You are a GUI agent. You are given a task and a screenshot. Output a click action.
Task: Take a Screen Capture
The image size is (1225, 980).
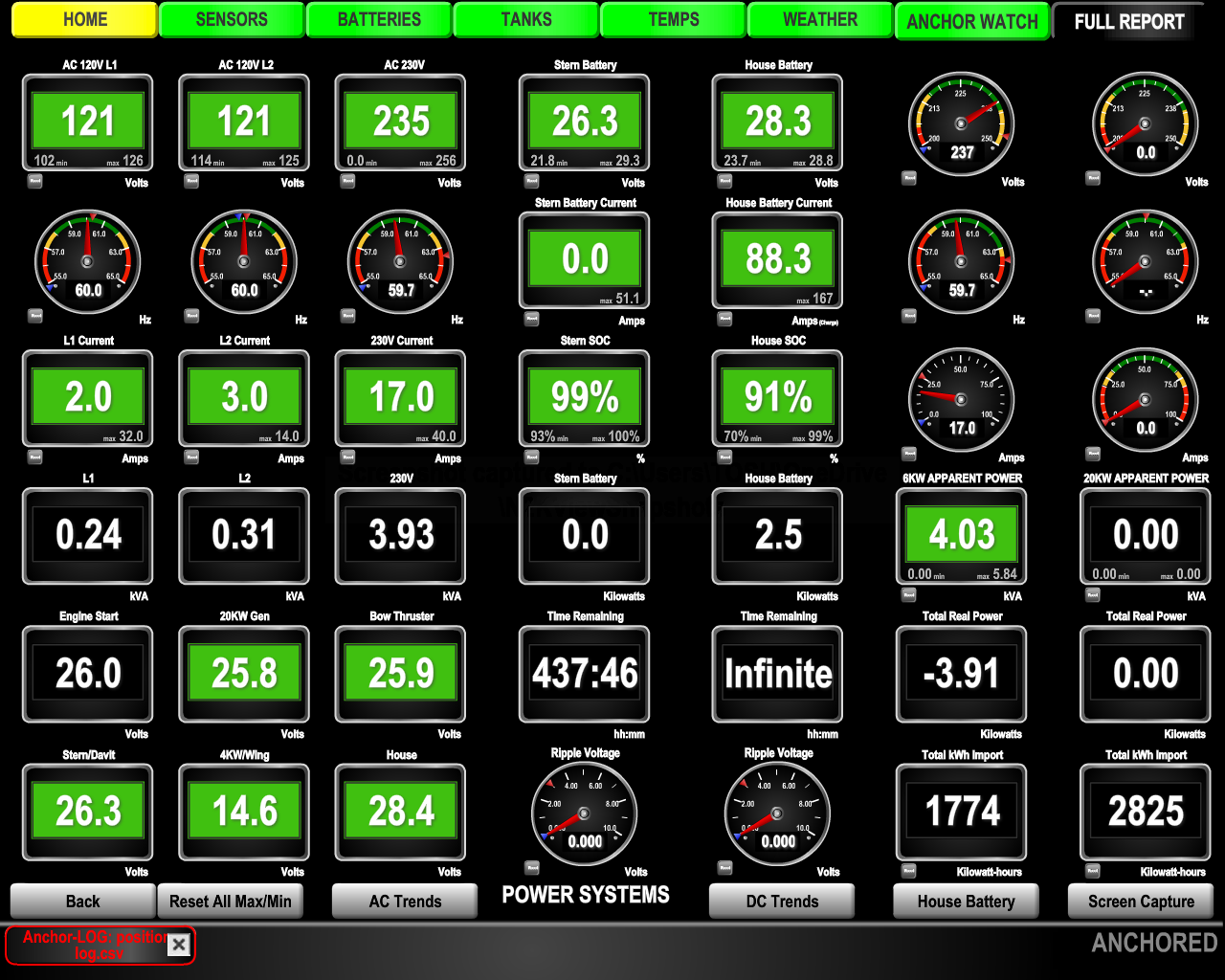pyautogui.click(x=1141, y=901)
